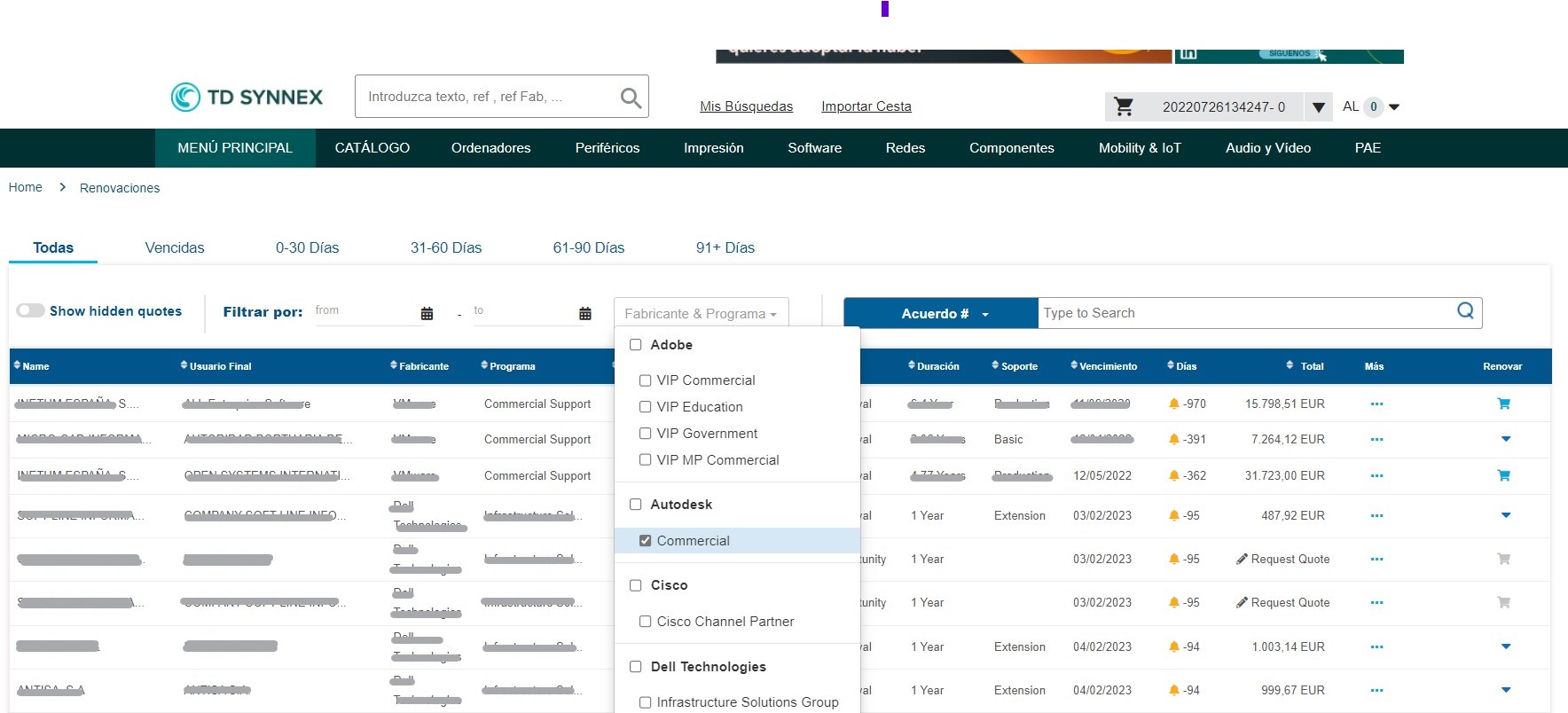Viewport: 1568px width, 713px height.
Task: Click the blue cart icon for 15.798,51 EUR row
Action: [1503, 404]
